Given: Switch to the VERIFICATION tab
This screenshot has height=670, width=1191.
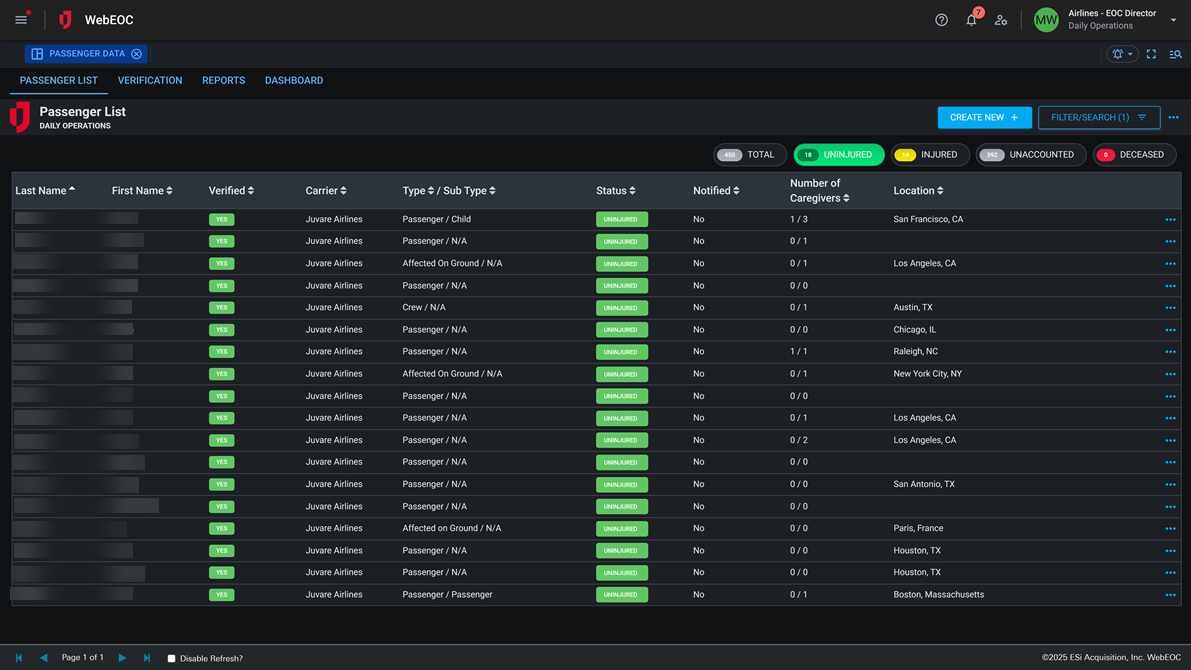Looking at the screenshot, I should pos(150,80).
